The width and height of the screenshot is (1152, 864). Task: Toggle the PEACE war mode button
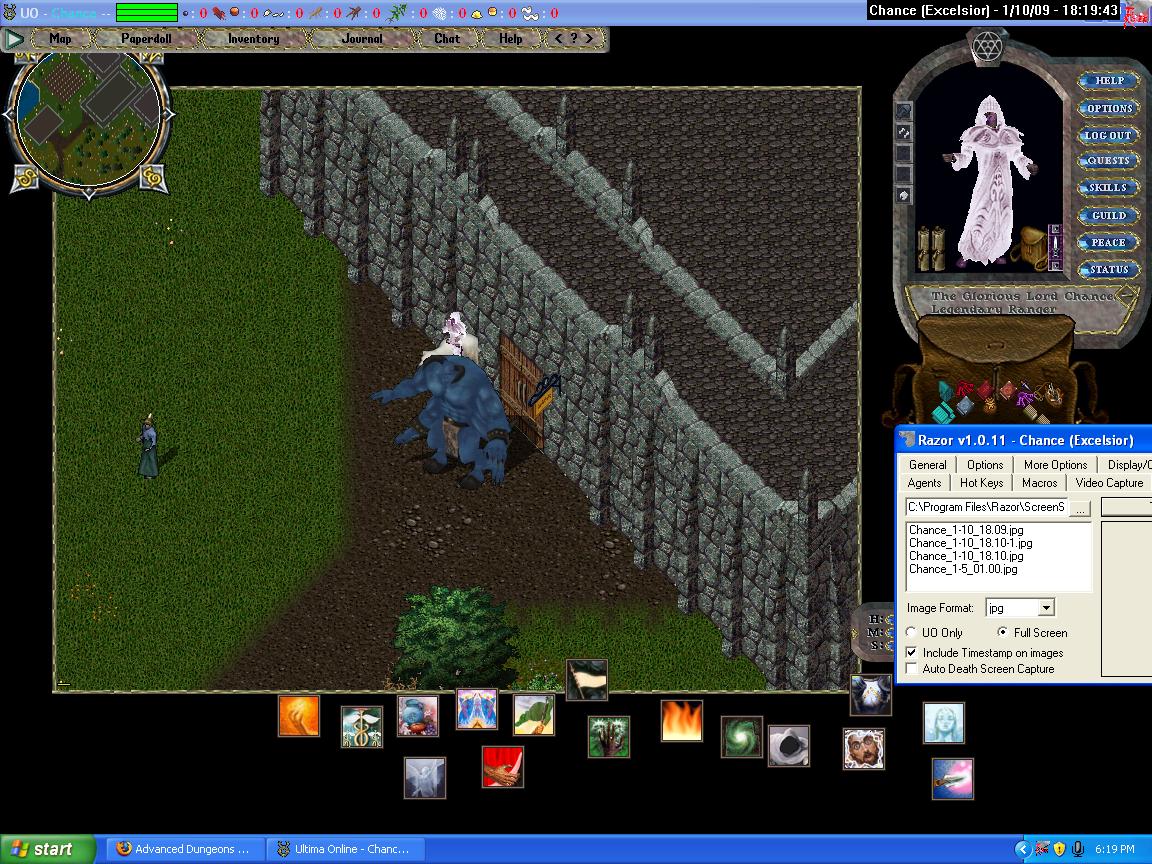coord(1109,242)
